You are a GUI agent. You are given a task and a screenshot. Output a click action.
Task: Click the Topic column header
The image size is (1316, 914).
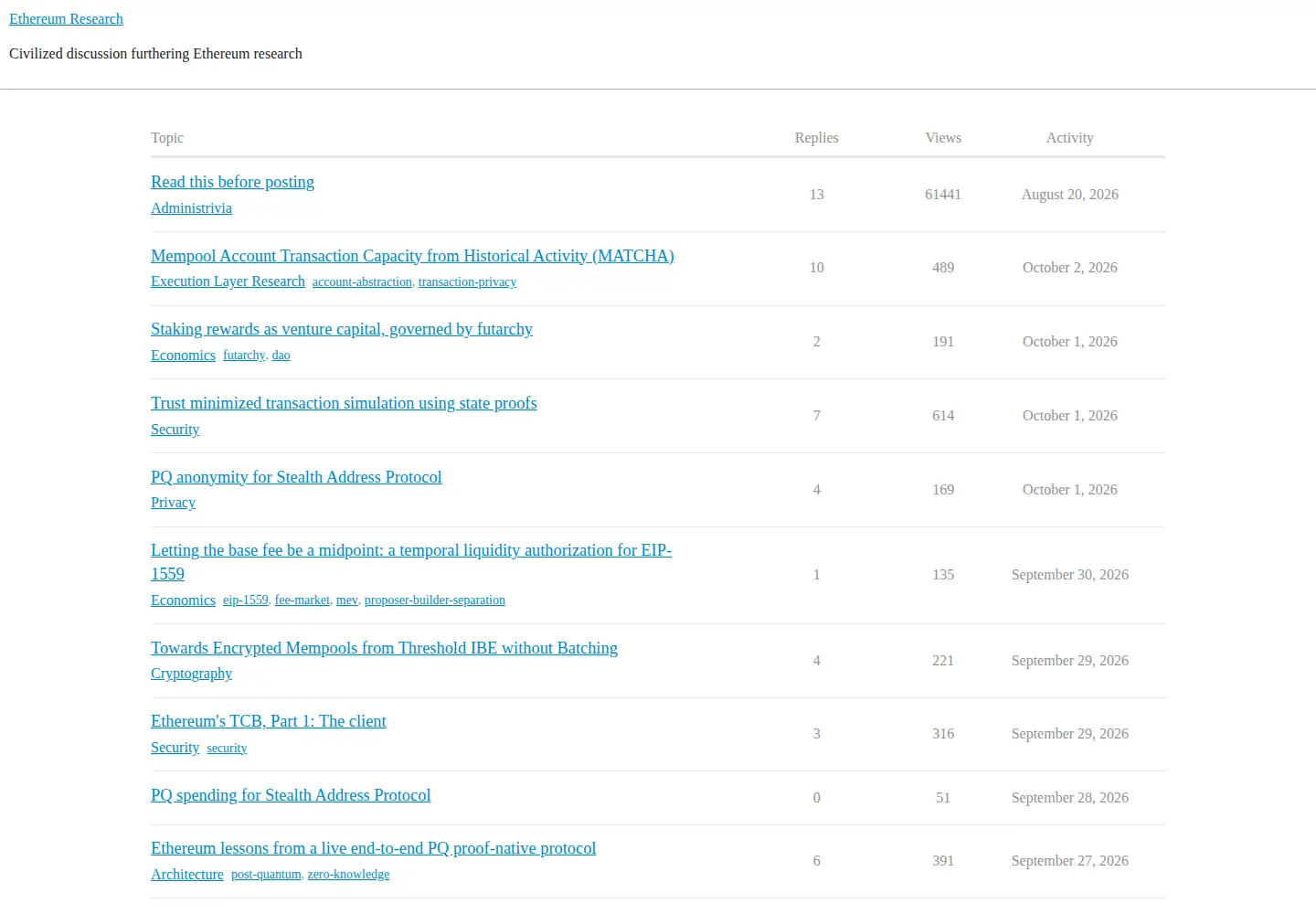(x=167, y=138)
